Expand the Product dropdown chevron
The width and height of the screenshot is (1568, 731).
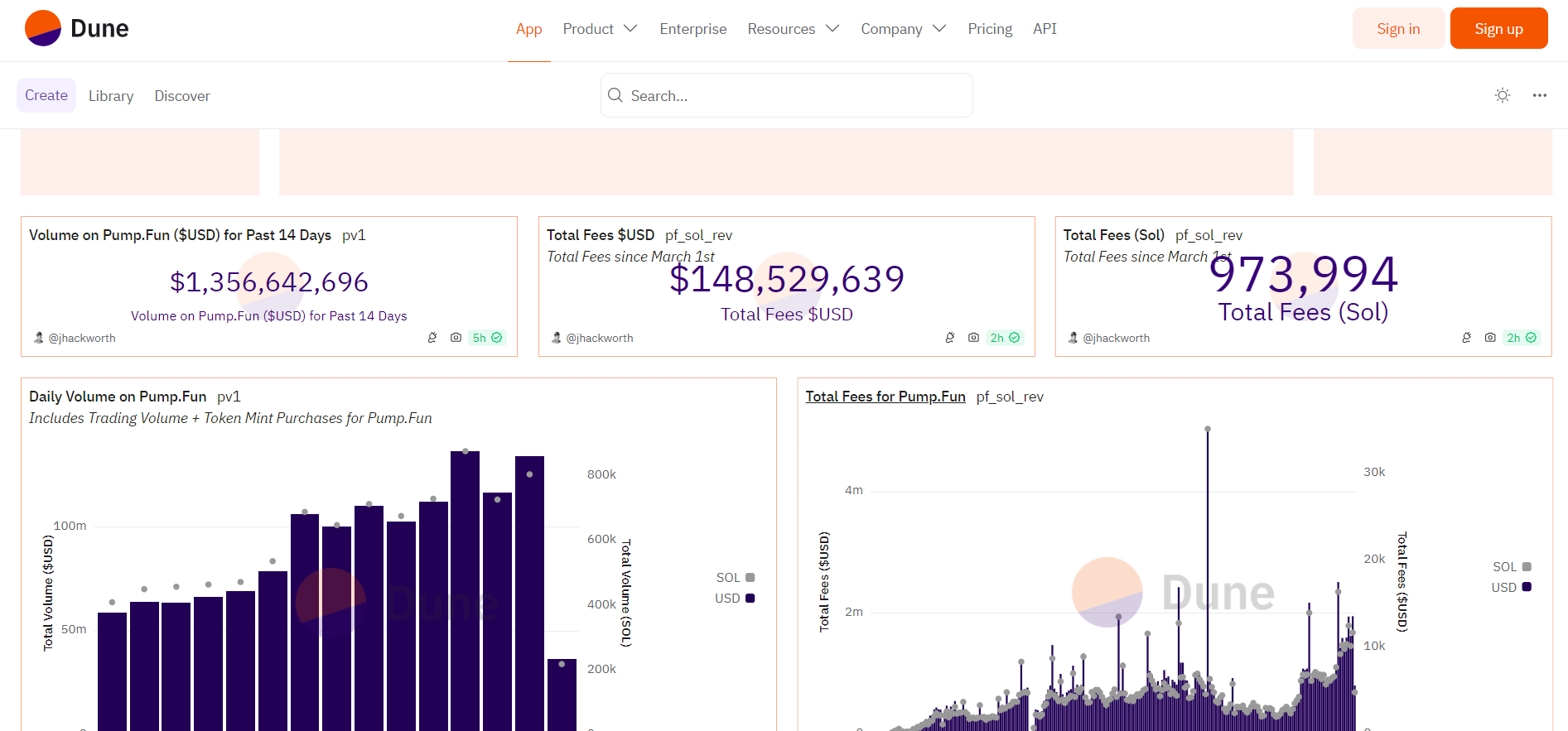coord(630,28)
